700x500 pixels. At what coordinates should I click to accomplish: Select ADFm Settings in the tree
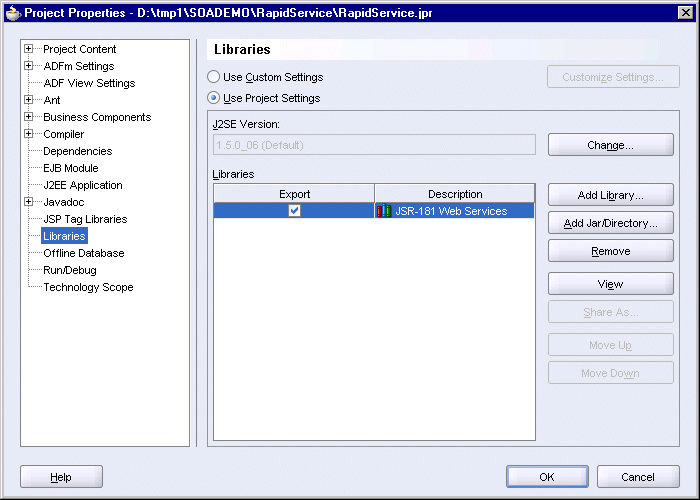pyautogui.click(x=79, y=66)
